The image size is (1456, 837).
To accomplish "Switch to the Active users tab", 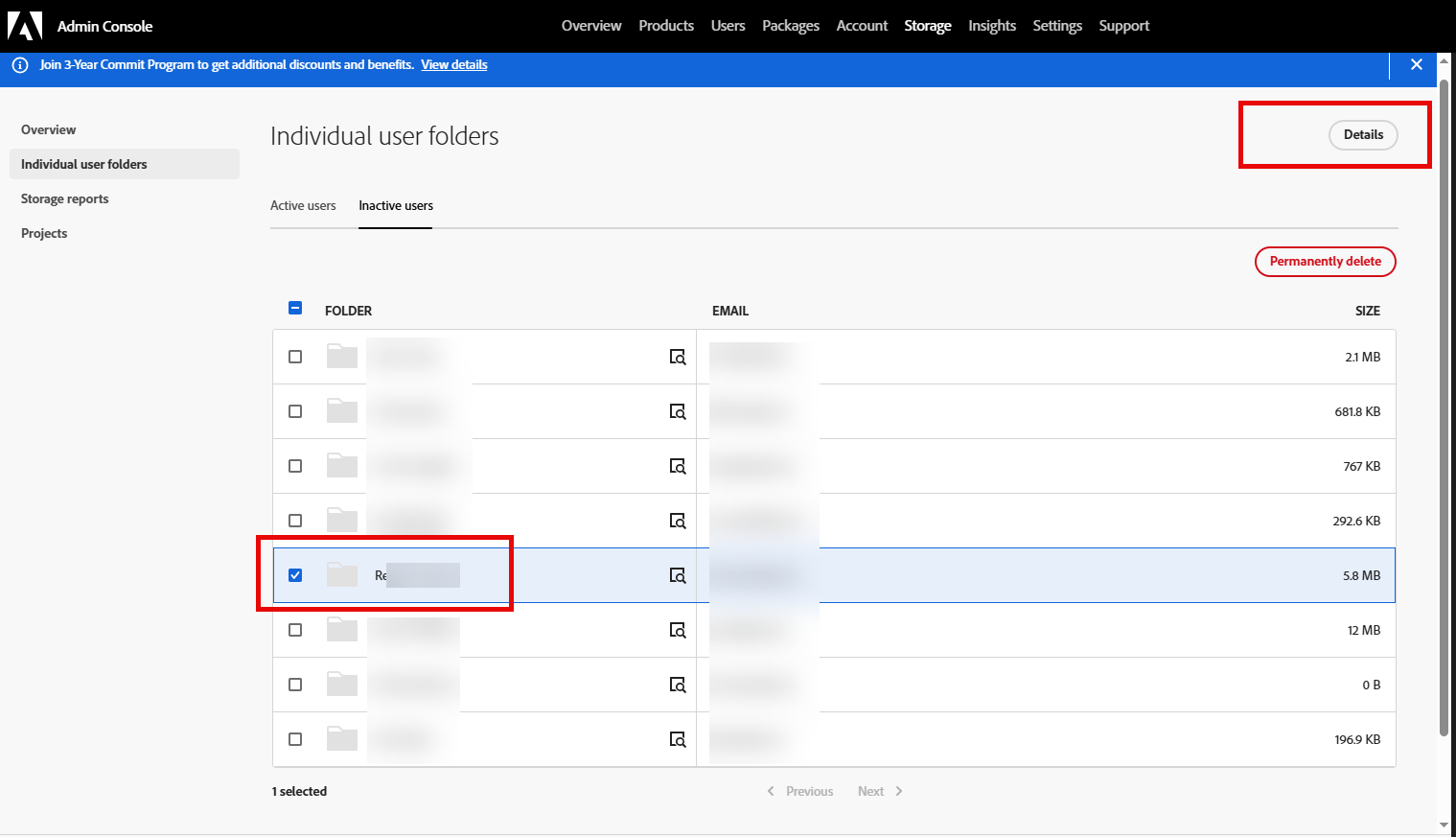I will [303, 205].
